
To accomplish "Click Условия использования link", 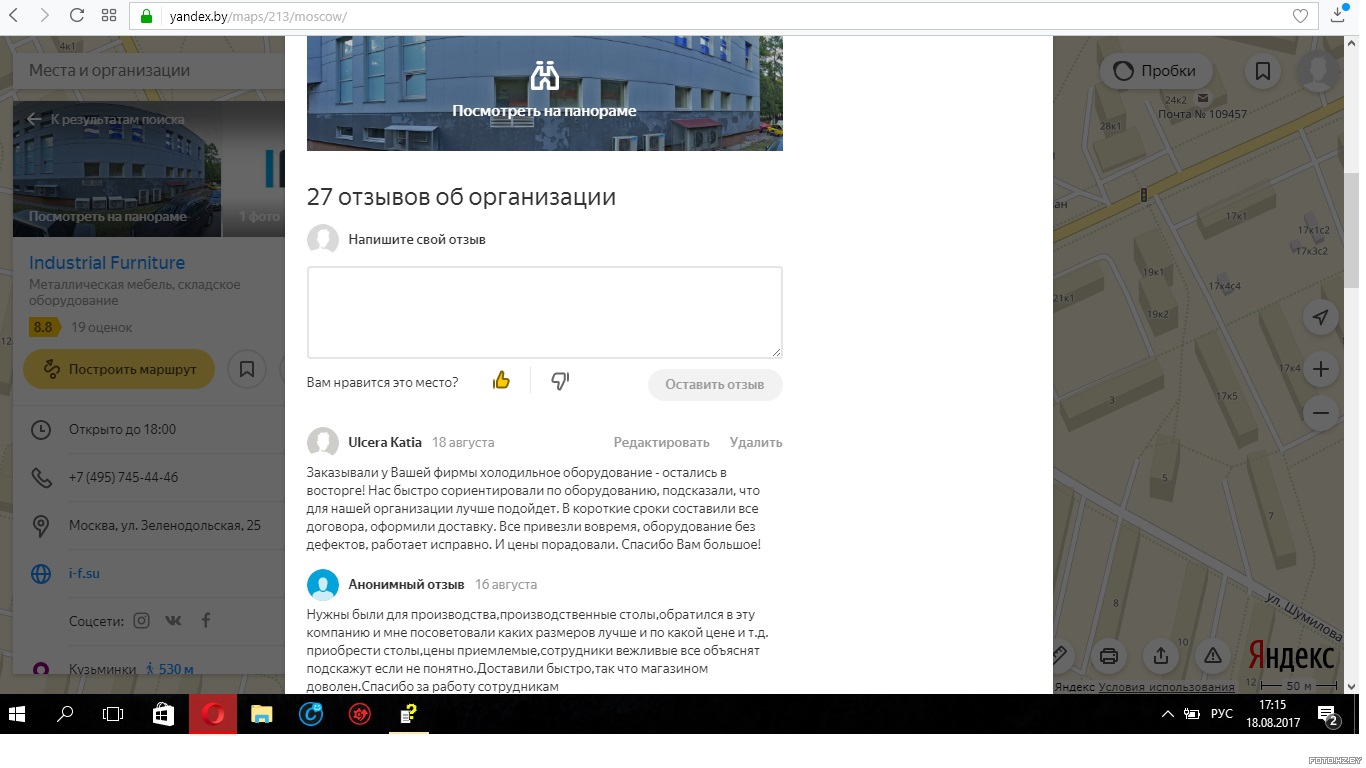I will pyautogui.click(x=1167, y=687).
